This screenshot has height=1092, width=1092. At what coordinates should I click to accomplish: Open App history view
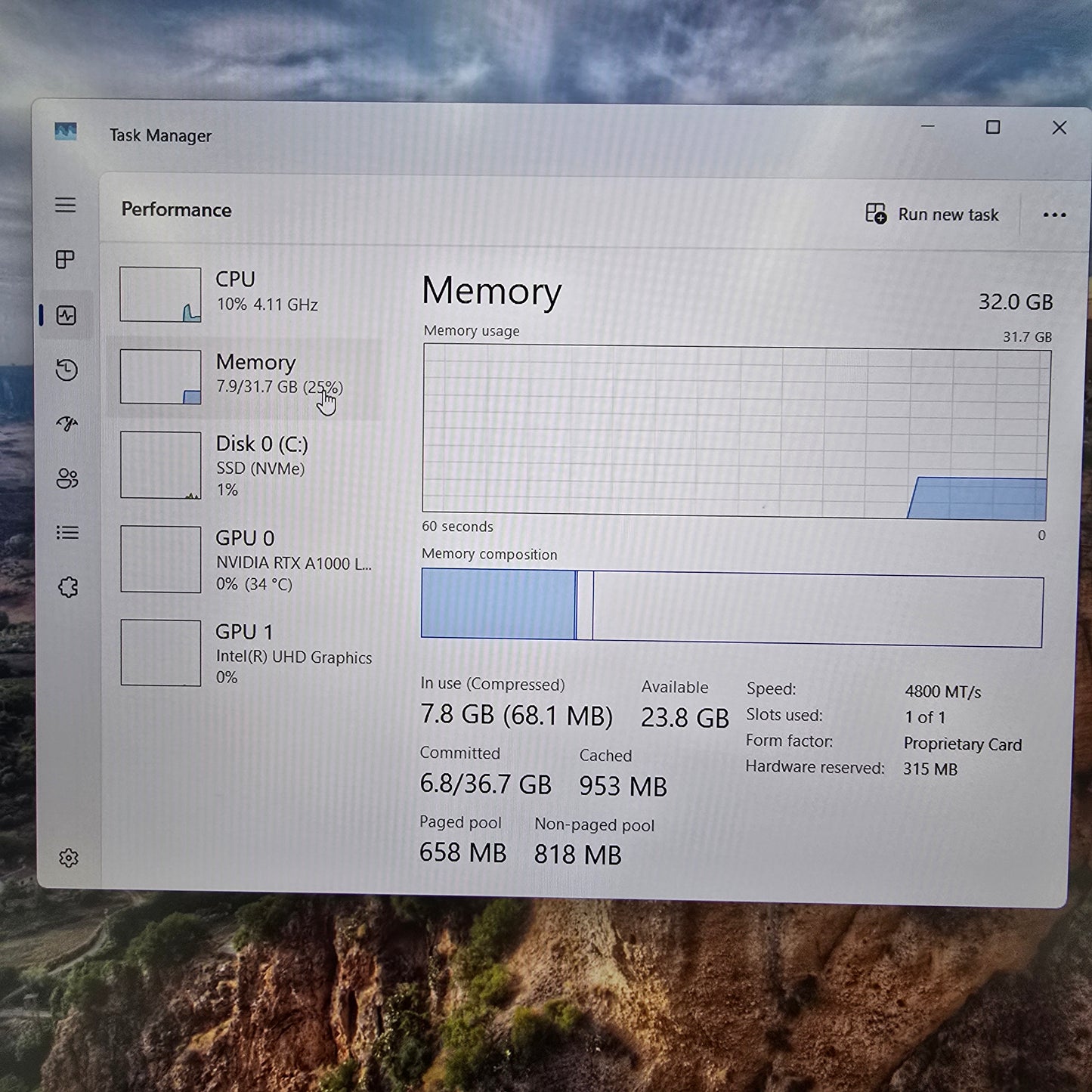click(x=67, y=370)
